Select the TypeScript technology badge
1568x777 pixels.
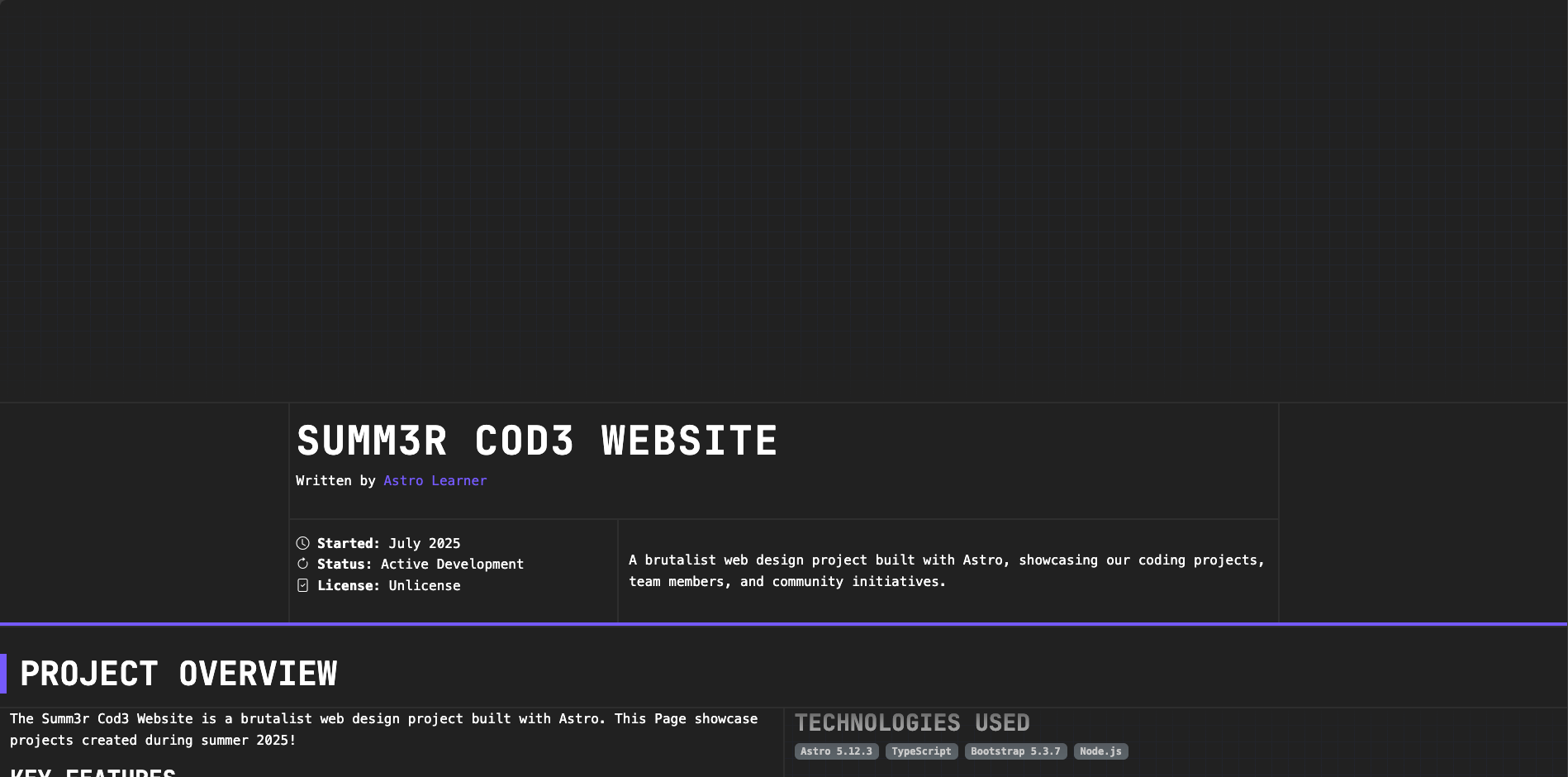pos(921,751)
